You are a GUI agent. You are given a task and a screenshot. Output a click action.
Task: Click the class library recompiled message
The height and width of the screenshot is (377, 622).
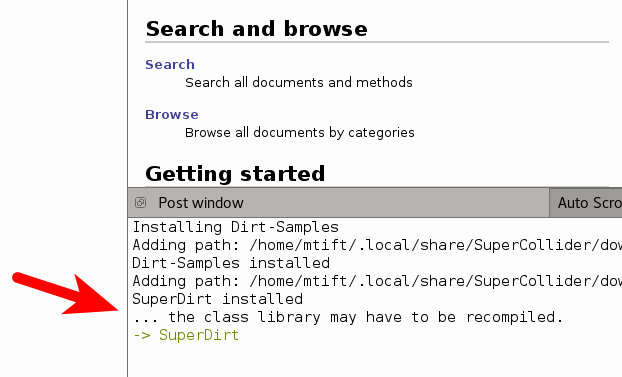[347, 317]
